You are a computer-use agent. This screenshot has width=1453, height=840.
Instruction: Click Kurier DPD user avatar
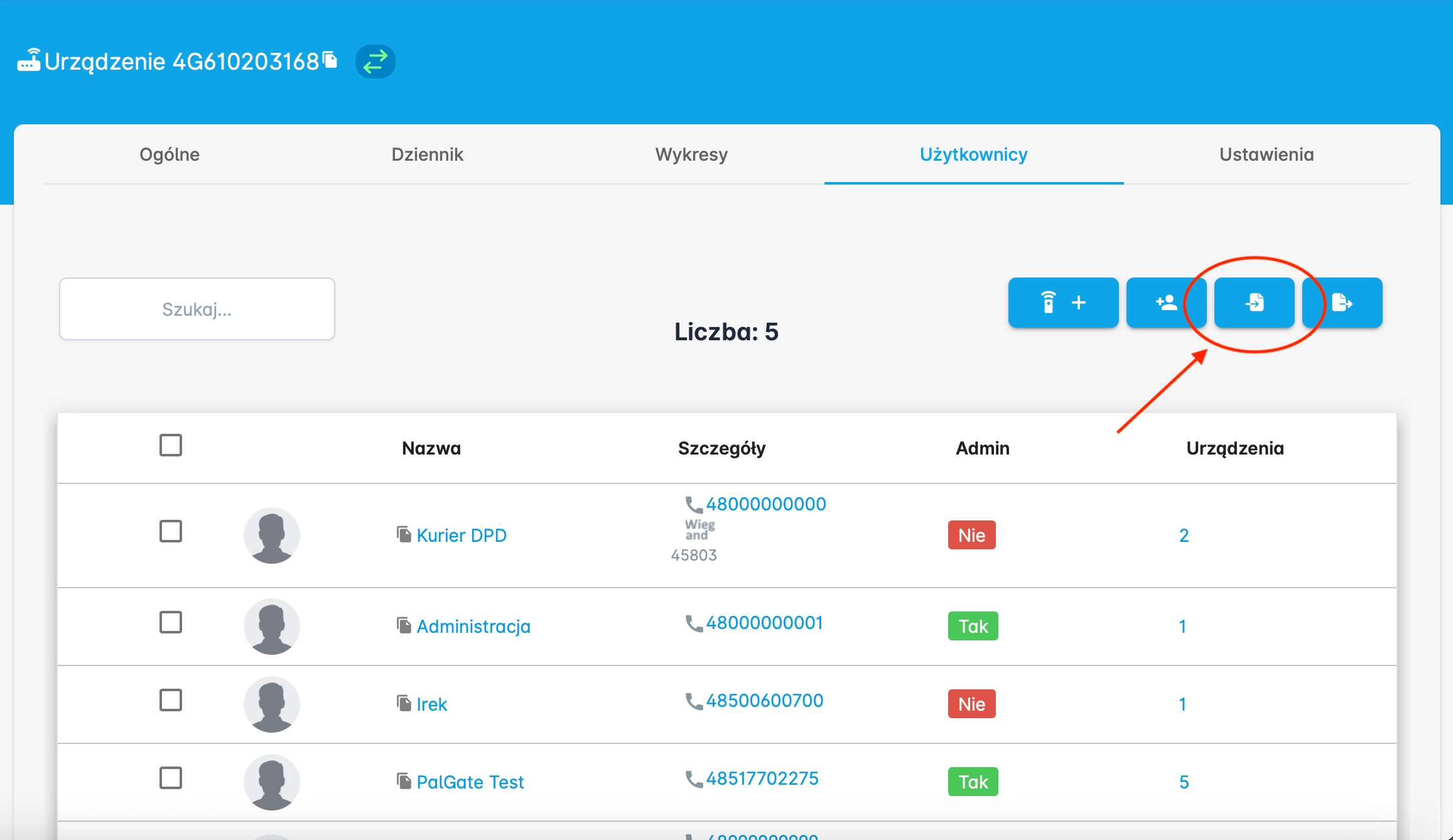click(x=271, y=536)
